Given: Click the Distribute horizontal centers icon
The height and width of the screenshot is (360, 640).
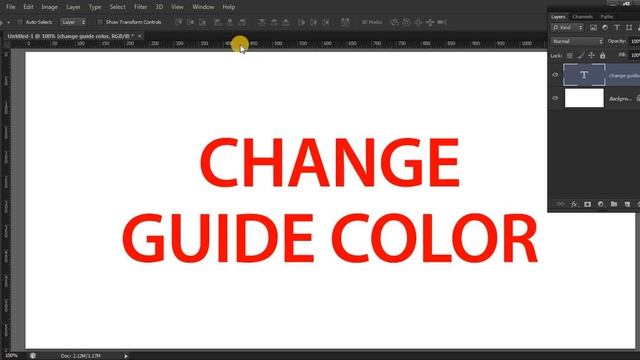Looking at the screenshot, I should tap(313, 22).
